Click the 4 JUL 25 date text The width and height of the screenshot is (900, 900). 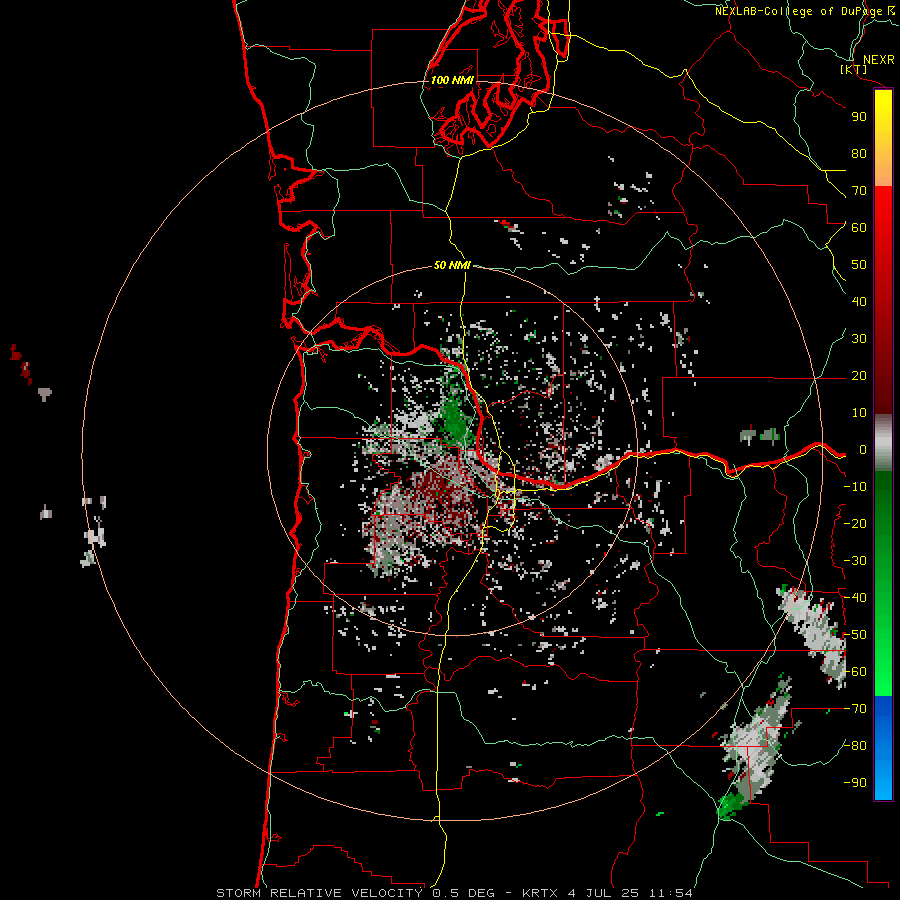604,893
